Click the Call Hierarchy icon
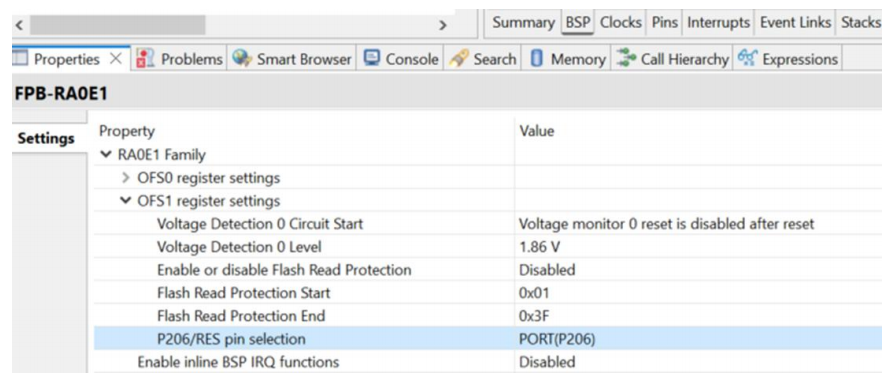This screenshot has height=381, width=891. [627, 59]
